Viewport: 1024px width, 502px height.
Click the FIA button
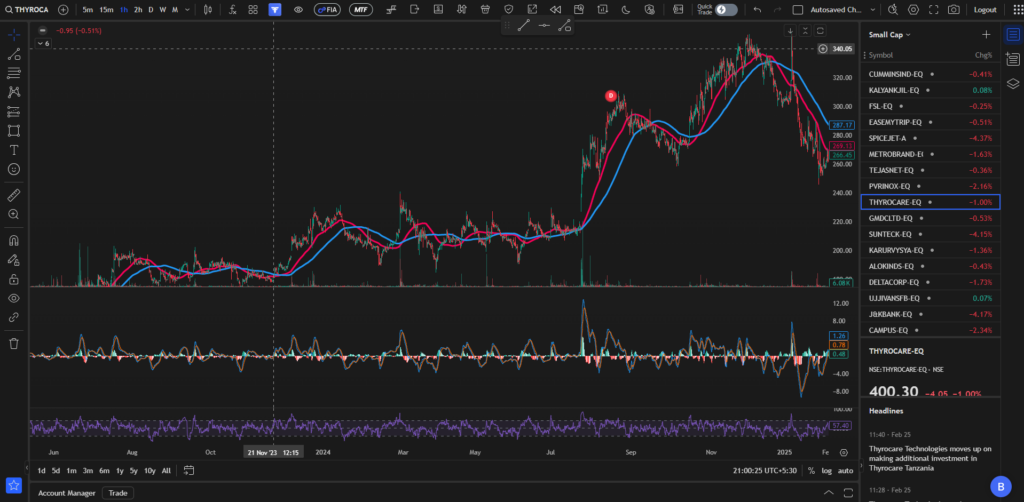326,10
